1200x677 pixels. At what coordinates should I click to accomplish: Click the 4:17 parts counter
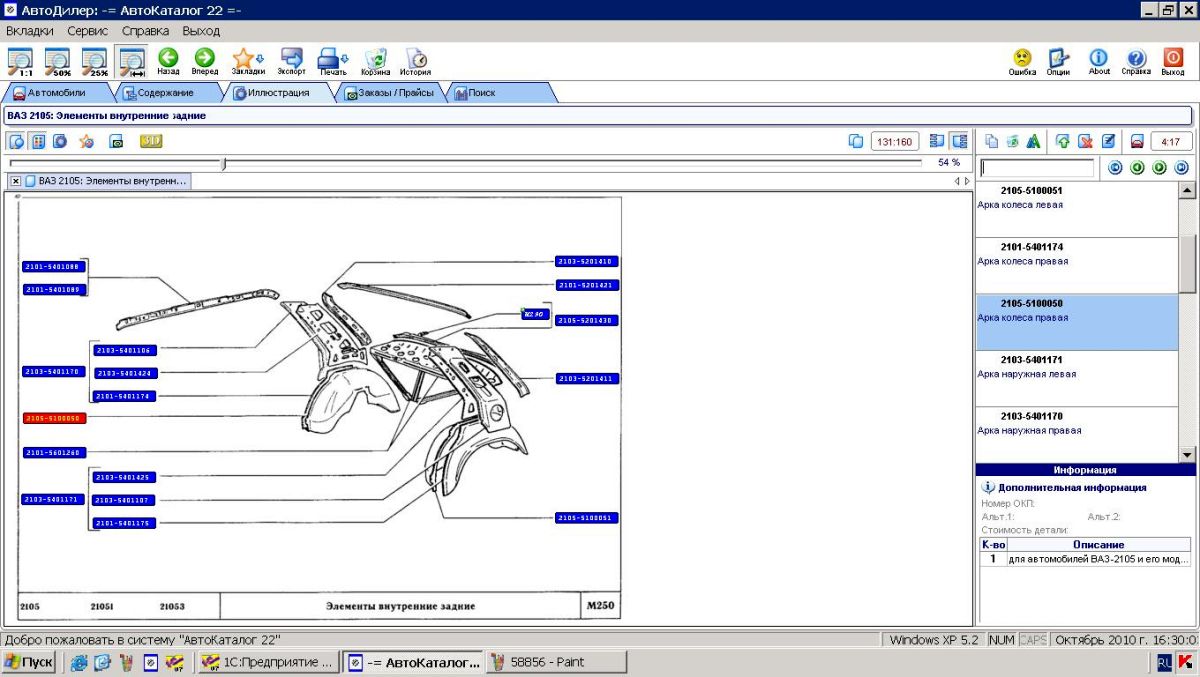click(1171, 141)
